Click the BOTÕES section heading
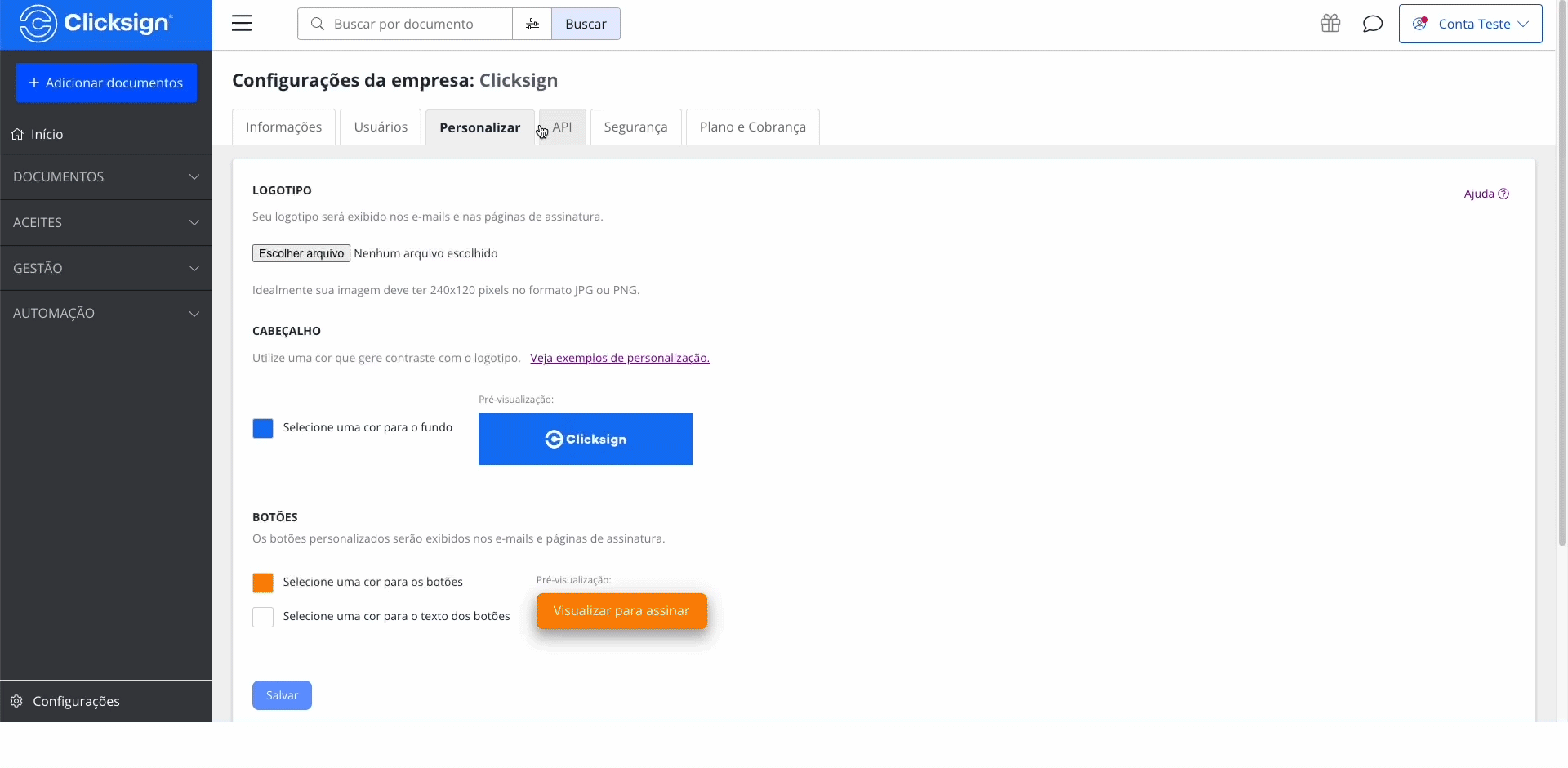The height and width of the screenshot is (768, 1568). pyautogui.click(x=275, y=517)
